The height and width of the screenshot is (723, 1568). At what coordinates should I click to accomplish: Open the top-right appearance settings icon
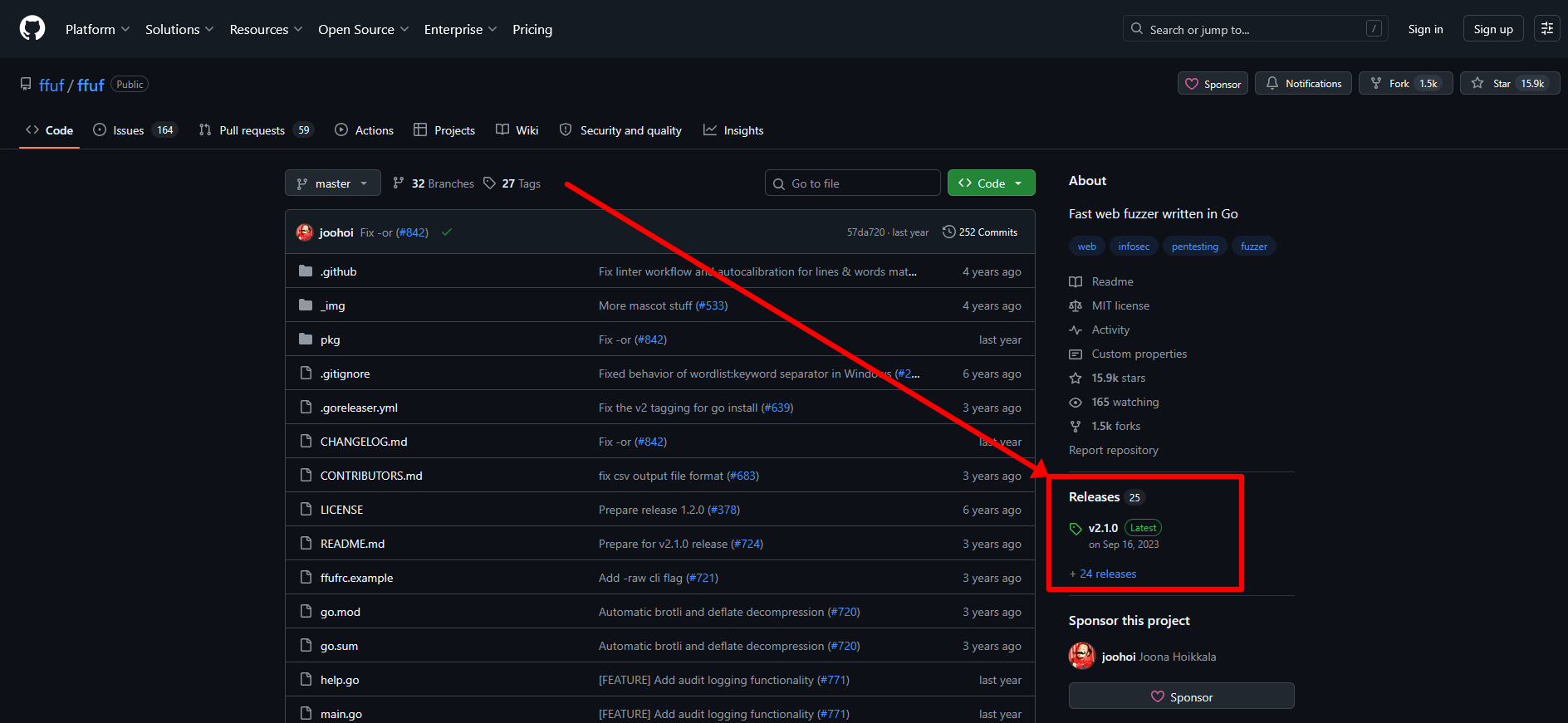click(x=1546, y=29)
